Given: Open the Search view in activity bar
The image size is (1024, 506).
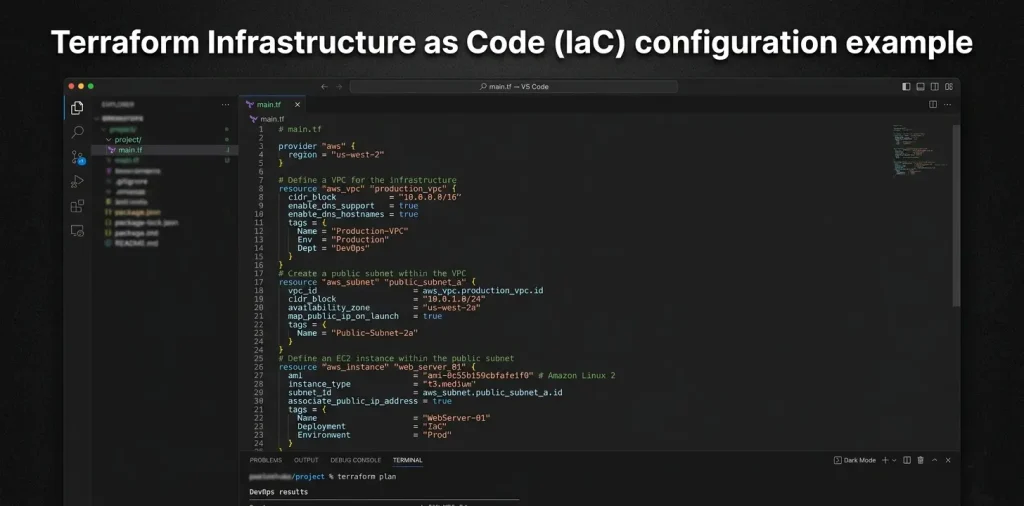Looking at the screenshot, I should [x=77, y=133].
